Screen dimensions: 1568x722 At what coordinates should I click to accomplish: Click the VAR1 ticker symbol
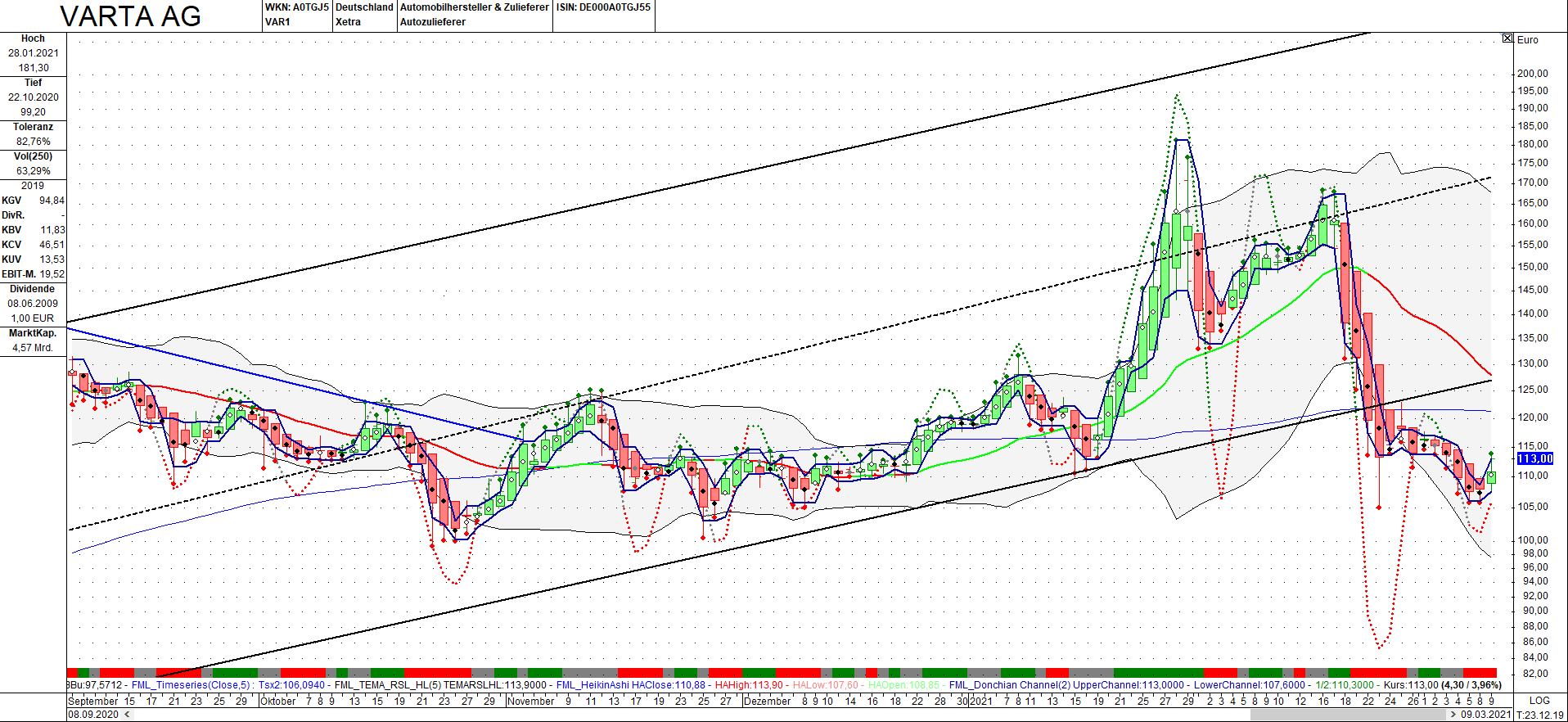pos(277,22)
